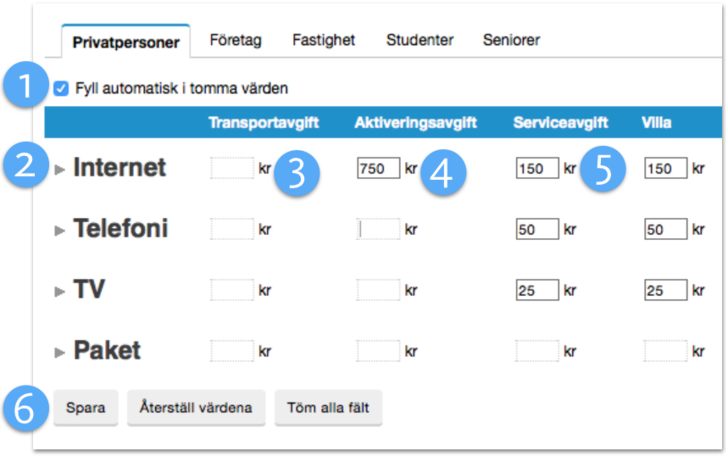Toggle the Fyll automatisk i tomma värden checkbox

62,88
